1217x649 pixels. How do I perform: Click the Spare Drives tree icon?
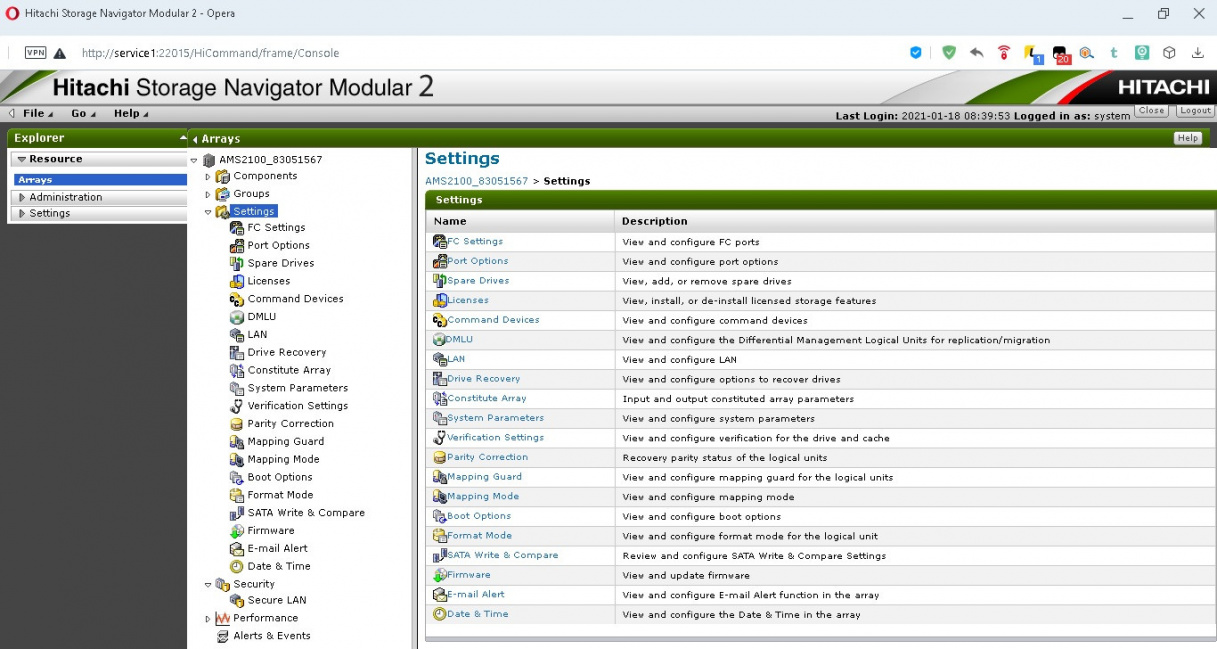(x=237, y=264)
